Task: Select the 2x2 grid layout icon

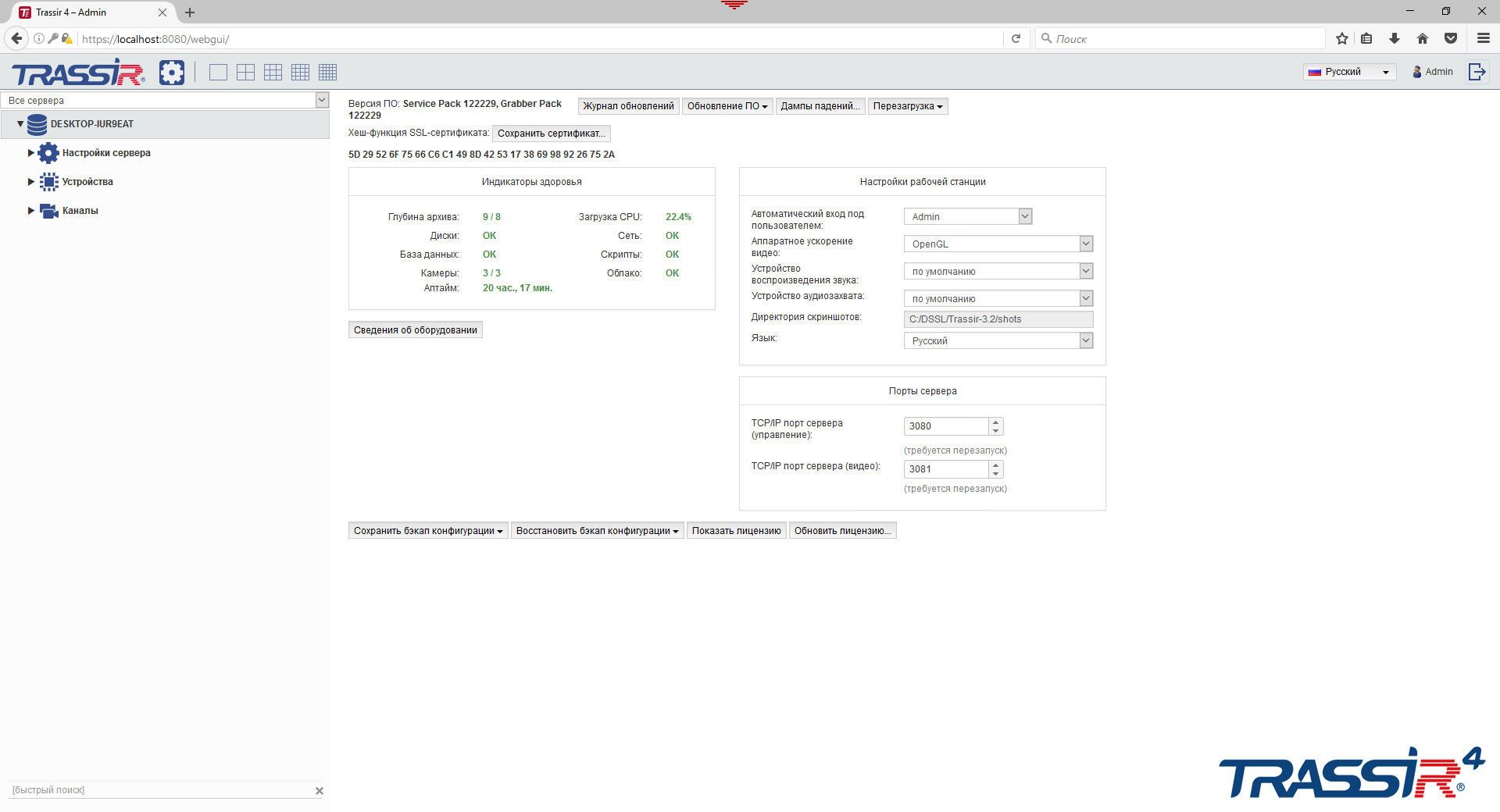Action: [245, 72]
